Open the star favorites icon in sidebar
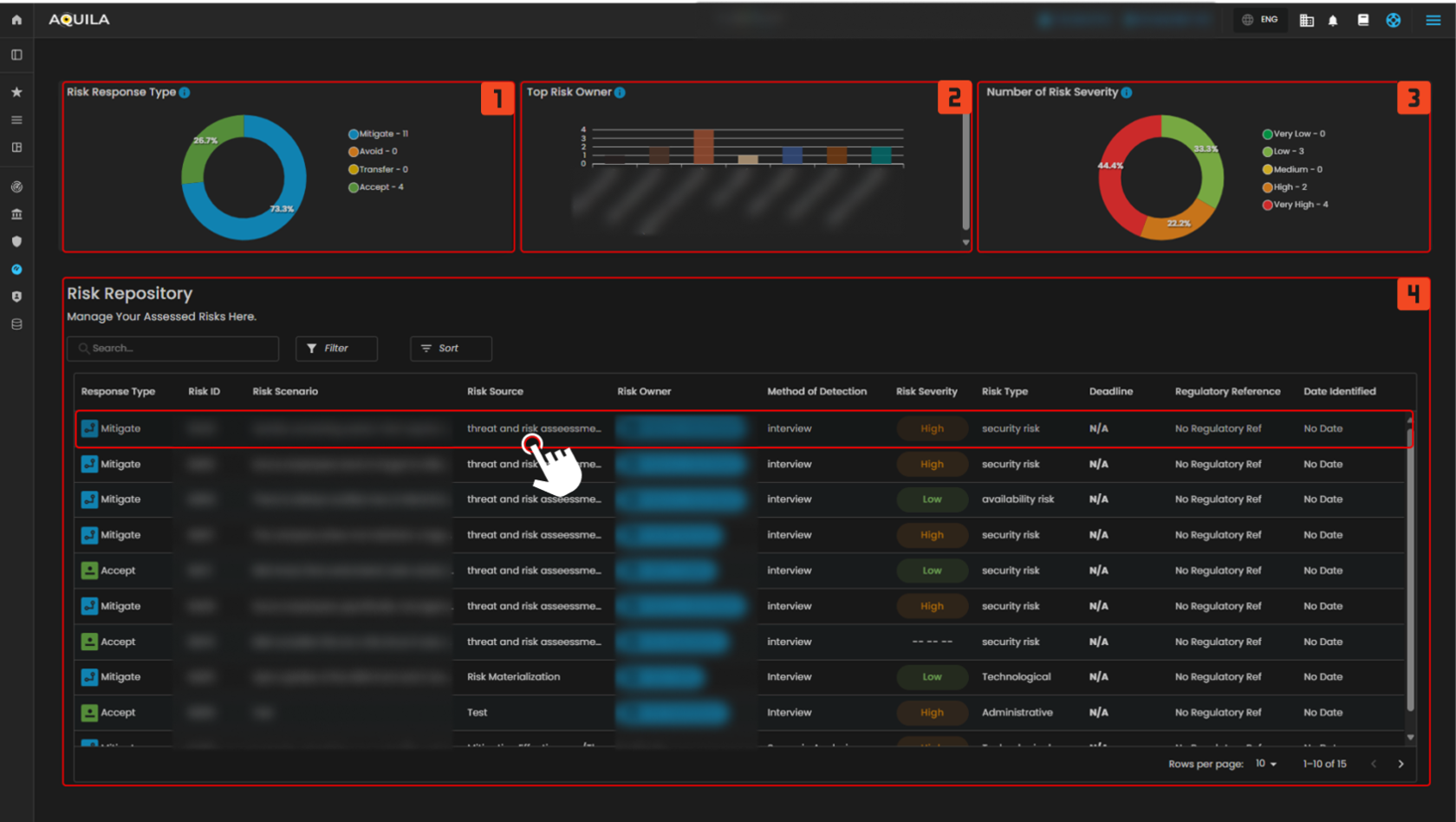The image size is (1456, 822). [16, 92]
